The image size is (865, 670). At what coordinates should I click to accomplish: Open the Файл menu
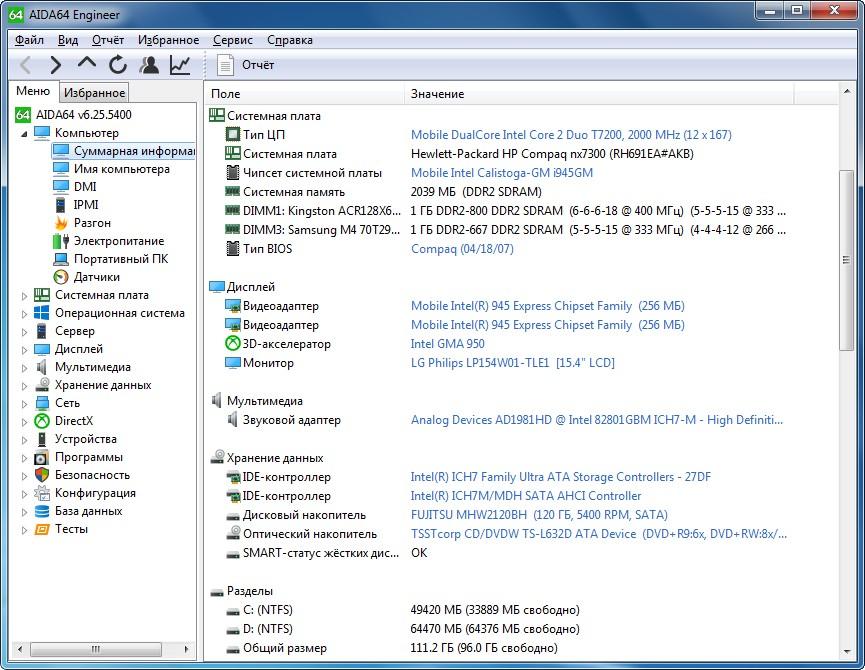[29, 40]
